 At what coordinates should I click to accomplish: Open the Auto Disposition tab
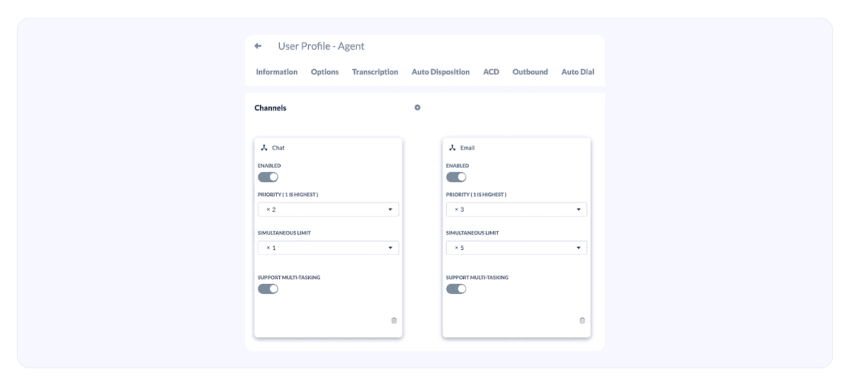(441, 72)
